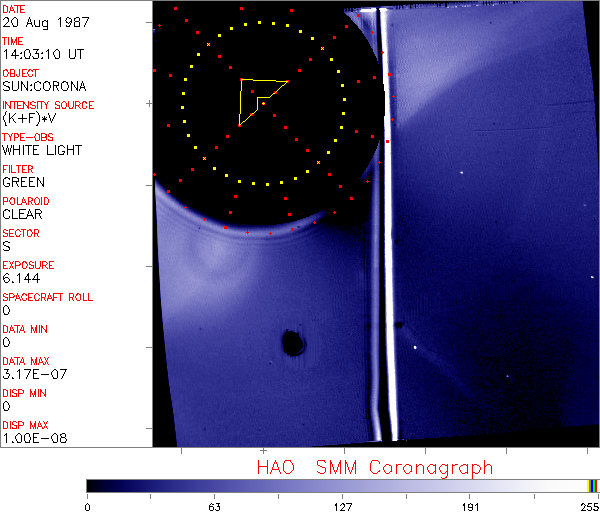Click the SUN:CORONA object value
The image size is (600, 512).
click(43, 86)
